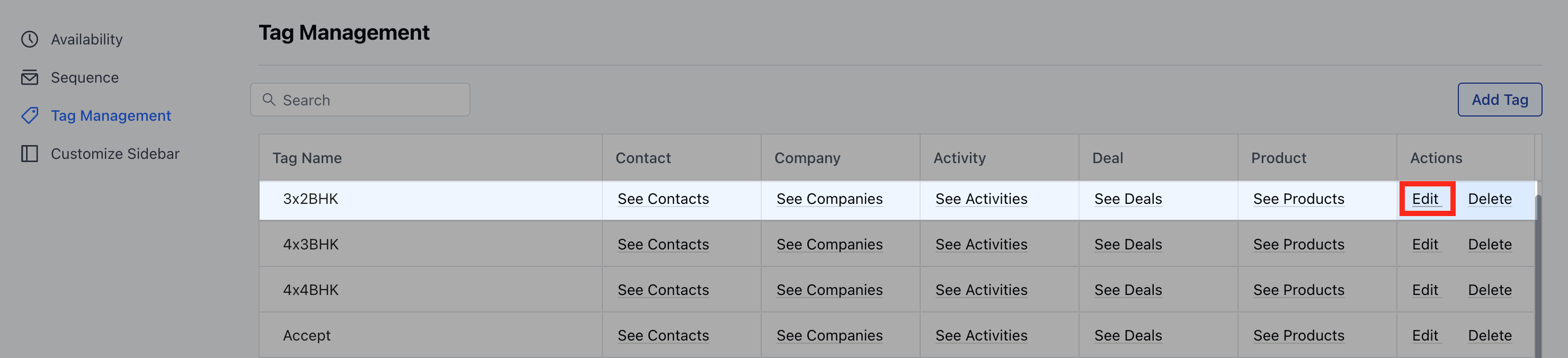Delete the 4x3BHK tag
Viewport: 1568px width, 358px height.
coord(1490,245)
